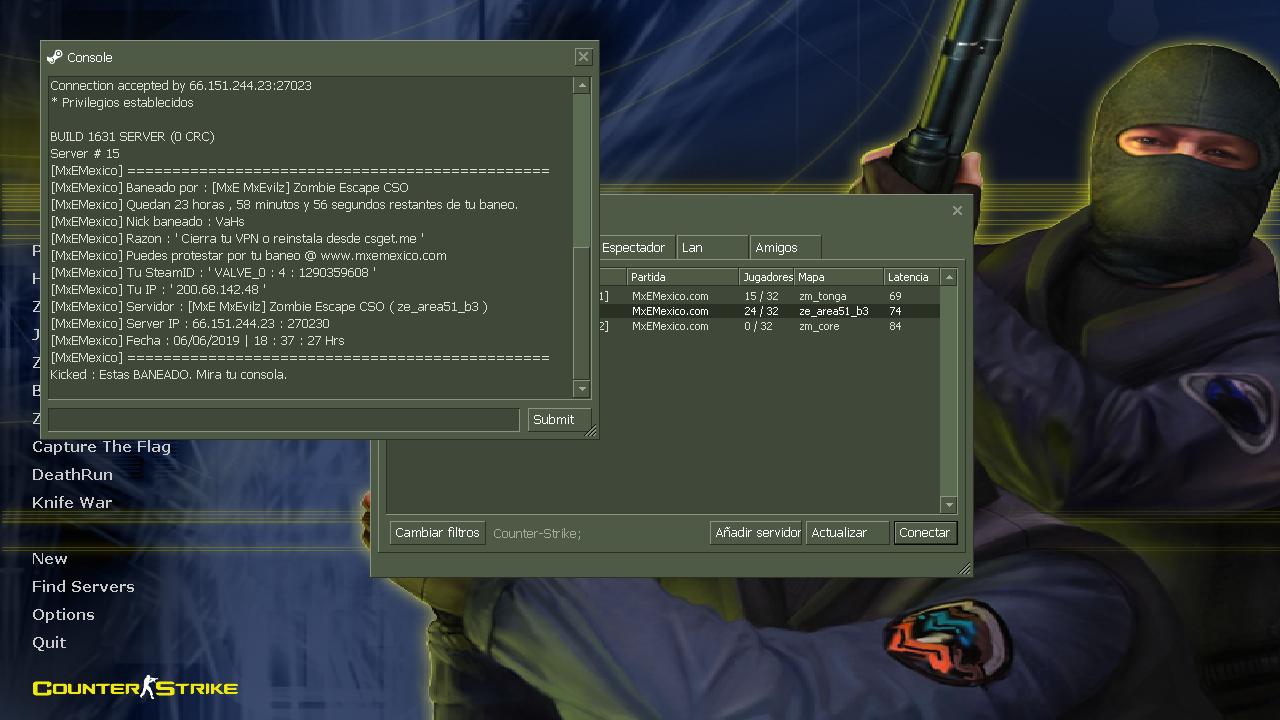Click the 'BUILD 1631 SERVER' console line

[x=132, y=137]
